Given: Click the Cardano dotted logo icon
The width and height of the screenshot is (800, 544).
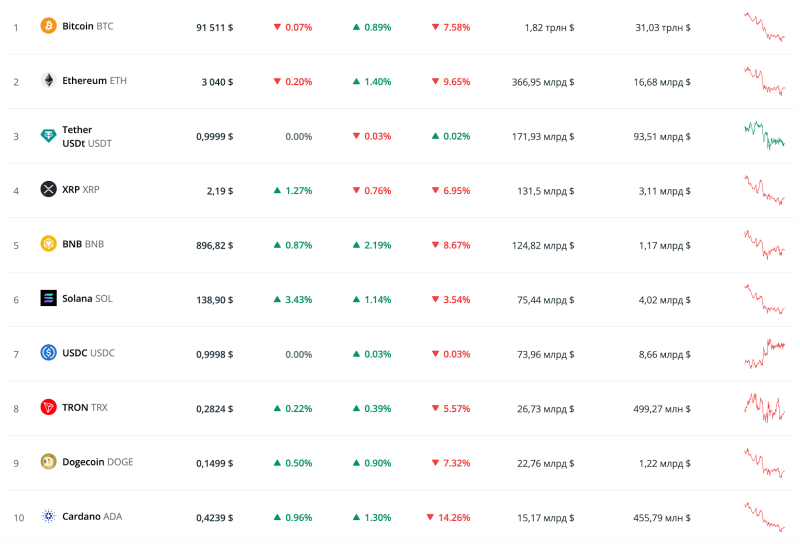Looking at the screenshot, I should [x=48, y=516].
